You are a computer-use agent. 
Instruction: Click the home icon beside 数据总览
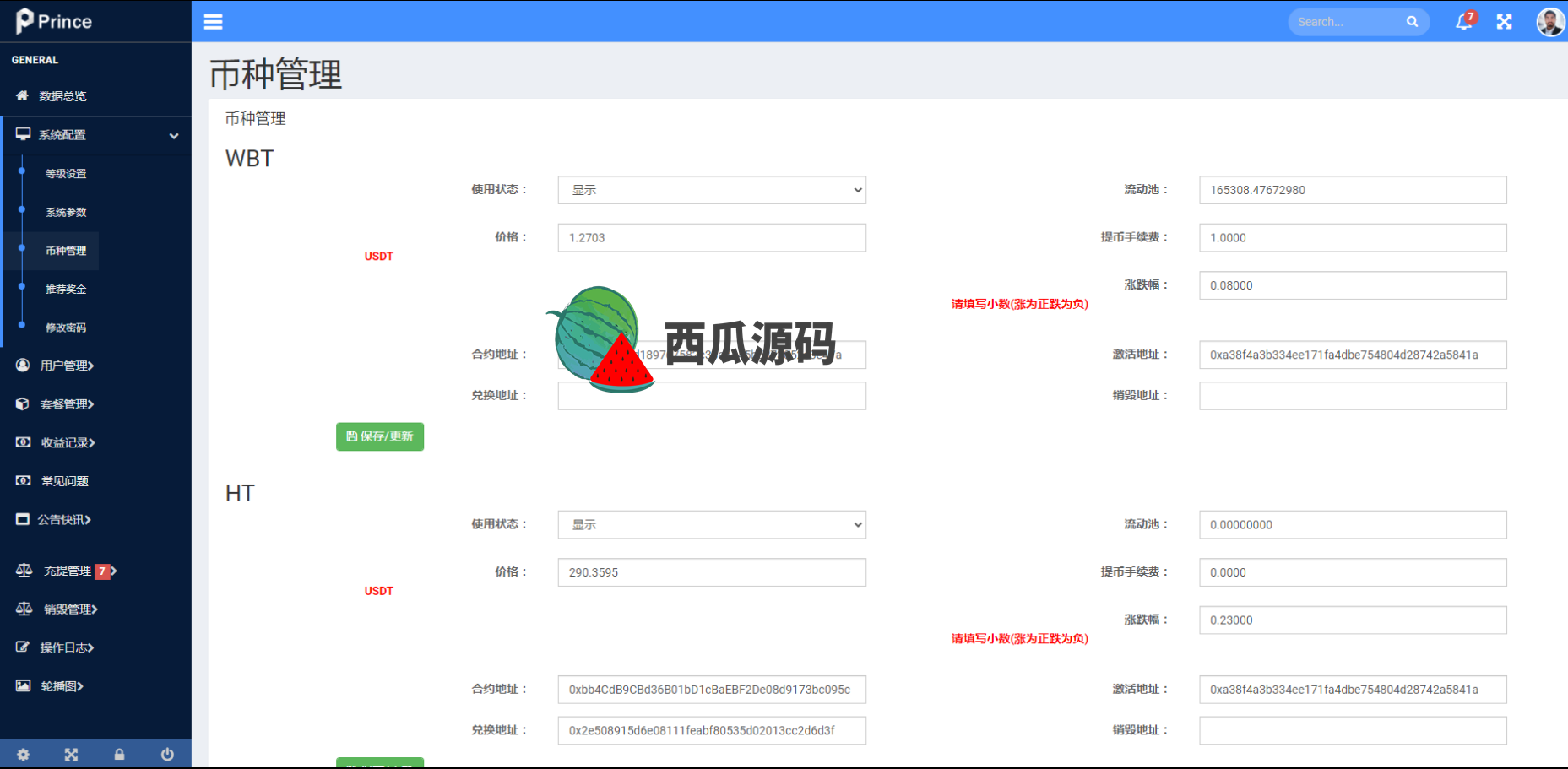click(23, 96)
